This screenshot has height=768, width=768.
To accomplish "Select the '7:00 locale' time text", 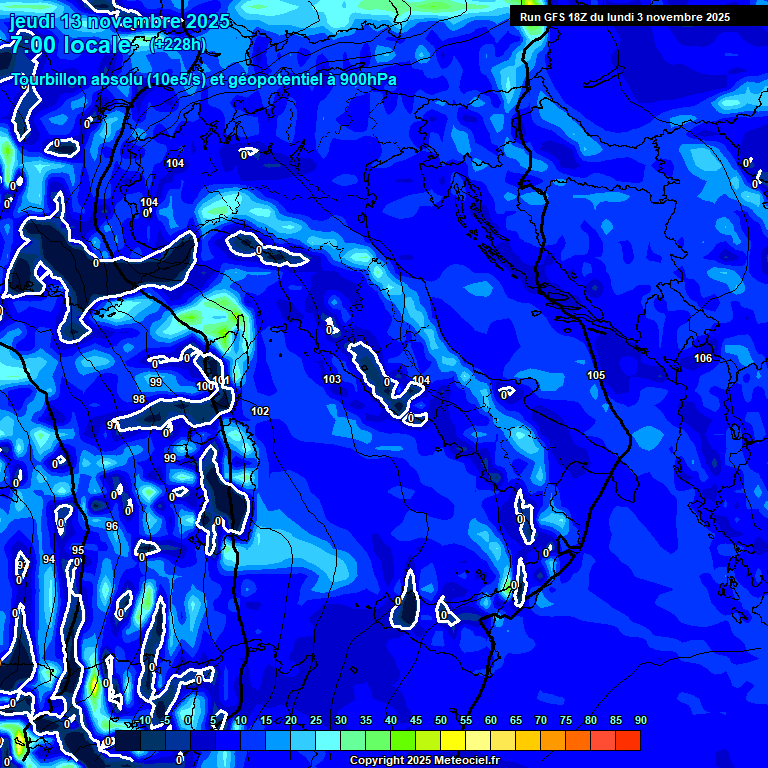I will pyautogui.click(x=70, y=45).
